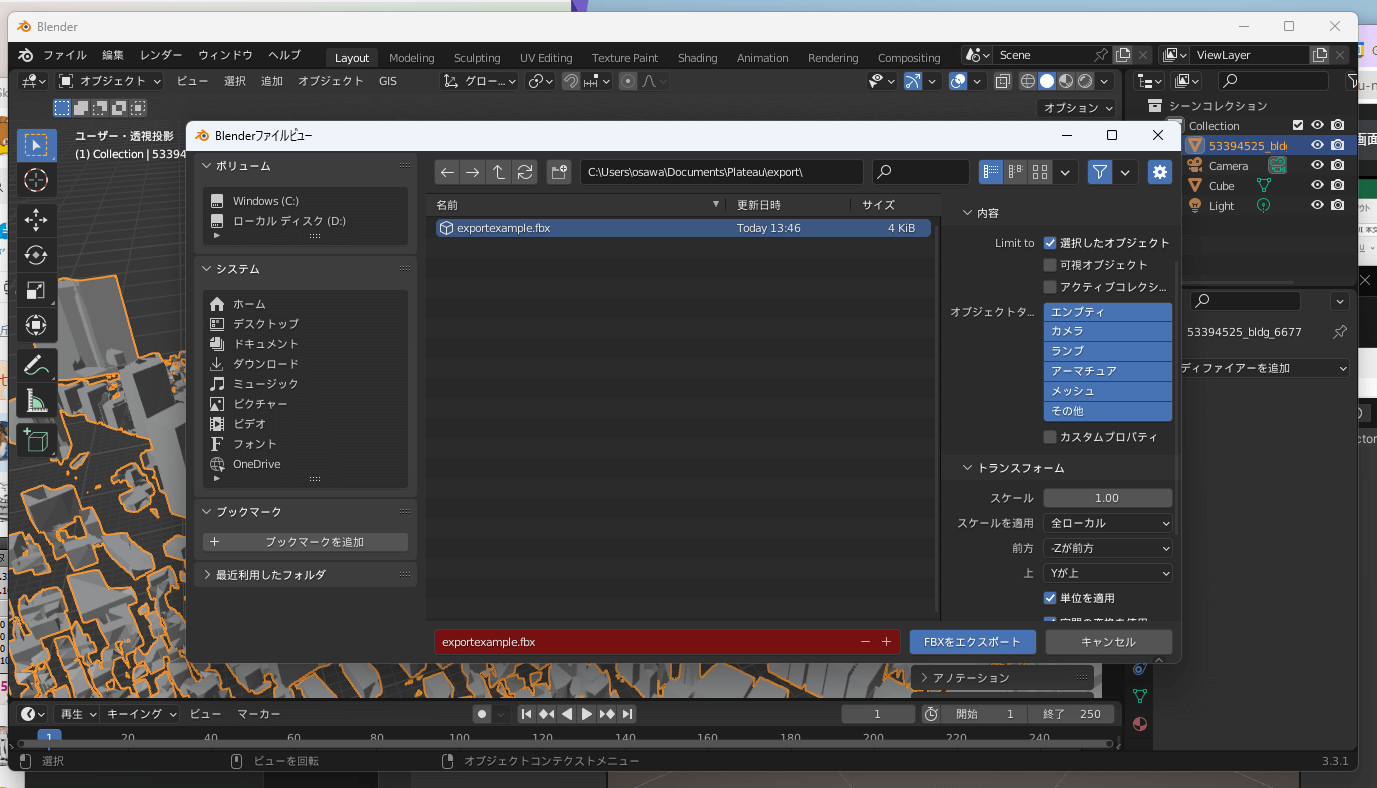Screen dimensions: 1377x788
Task: Select the Measure tool
Action: pos(36,401)
